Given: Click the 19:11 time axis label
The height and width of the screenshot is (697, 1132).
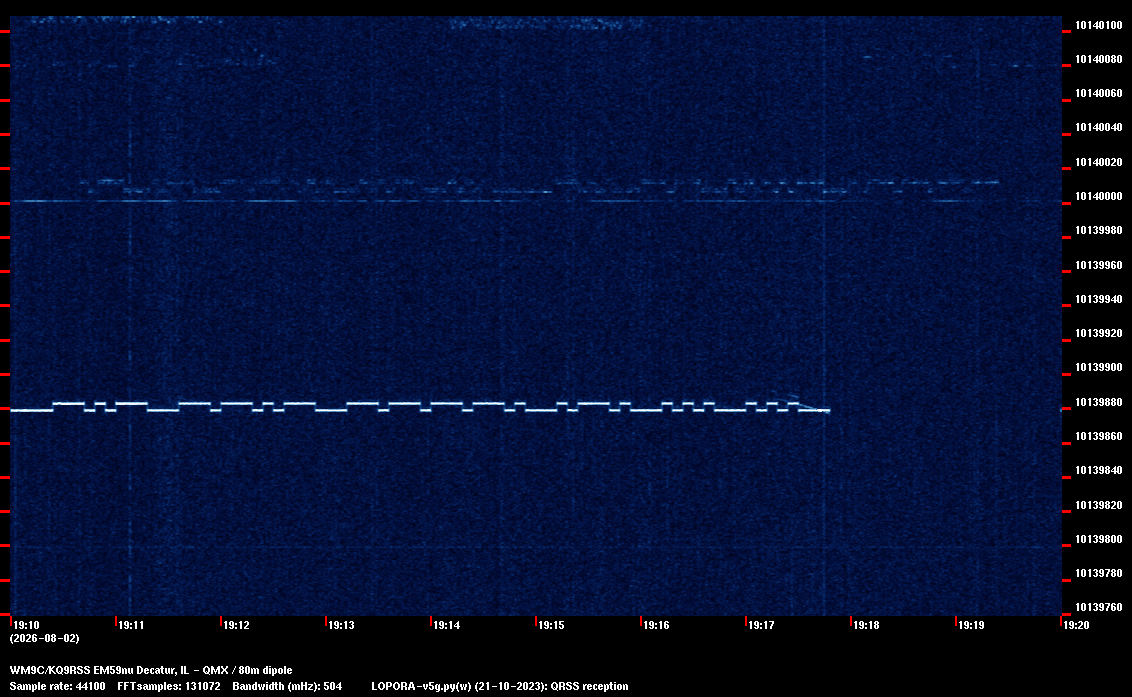Looking at the screenshot, I should 131,625.
